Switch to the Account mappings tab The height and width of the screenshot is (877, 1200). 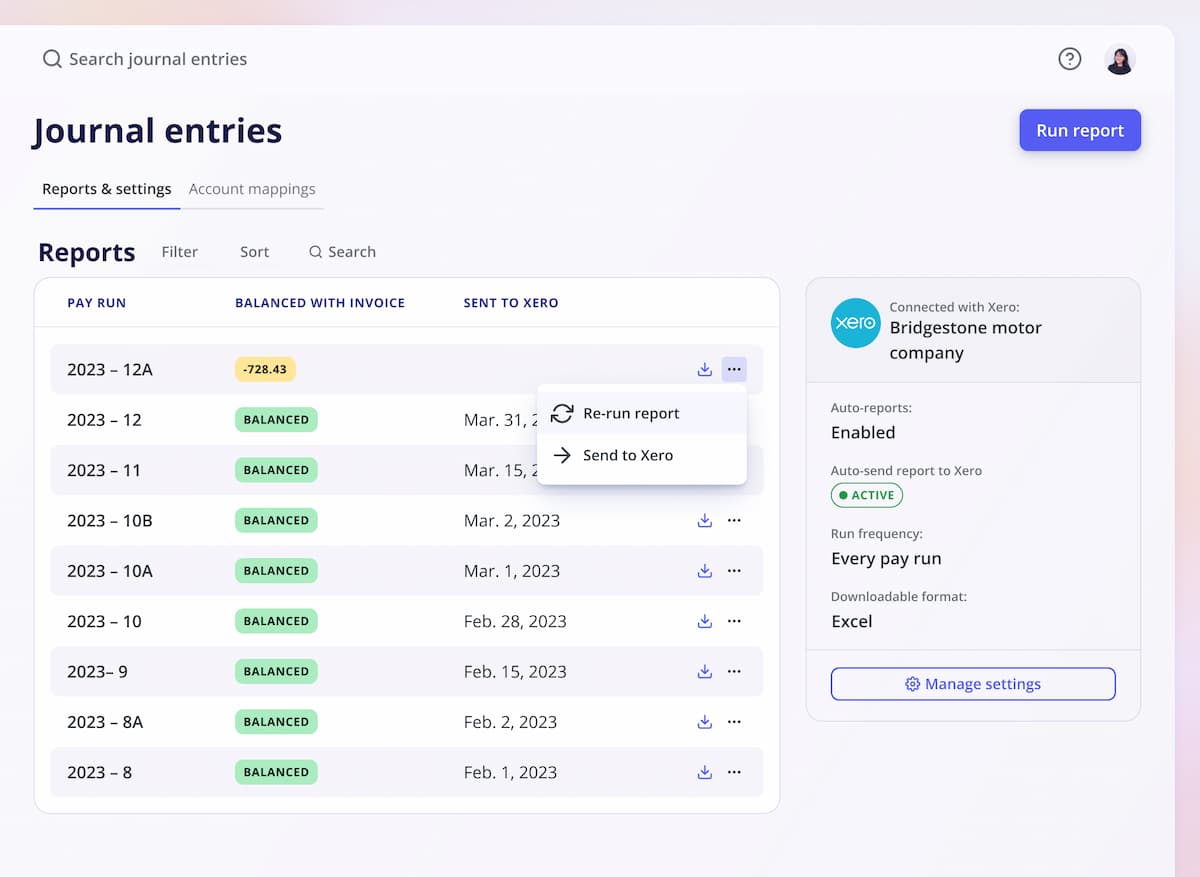coord(252,189)
